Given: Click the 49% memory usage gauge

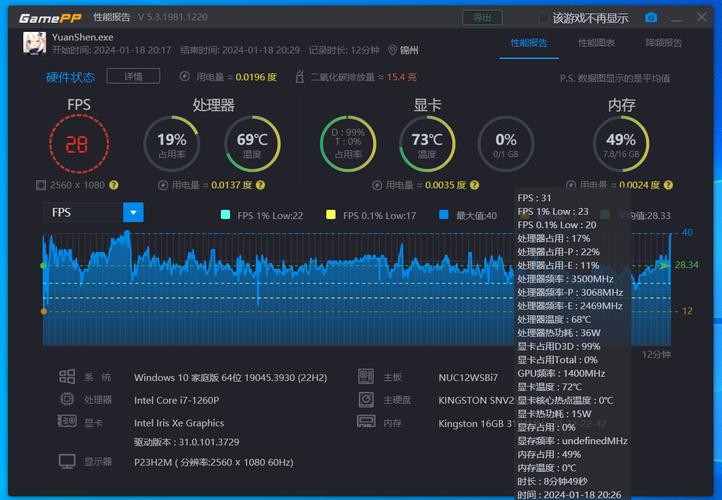Looking at the screenshot, I should click(x=621, y=144).
